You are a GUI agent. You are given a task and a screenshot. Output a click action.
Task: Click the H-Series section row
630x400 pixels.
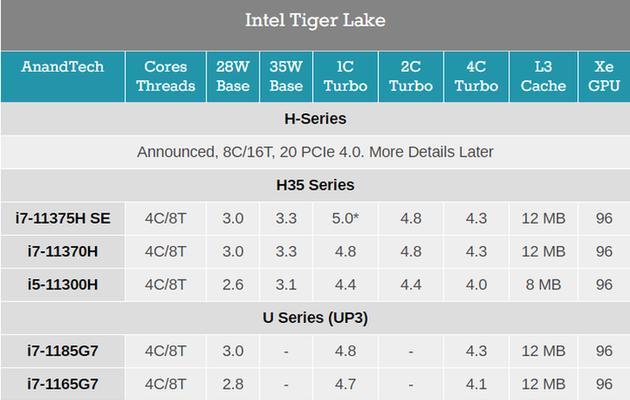(x=315, y=119)
